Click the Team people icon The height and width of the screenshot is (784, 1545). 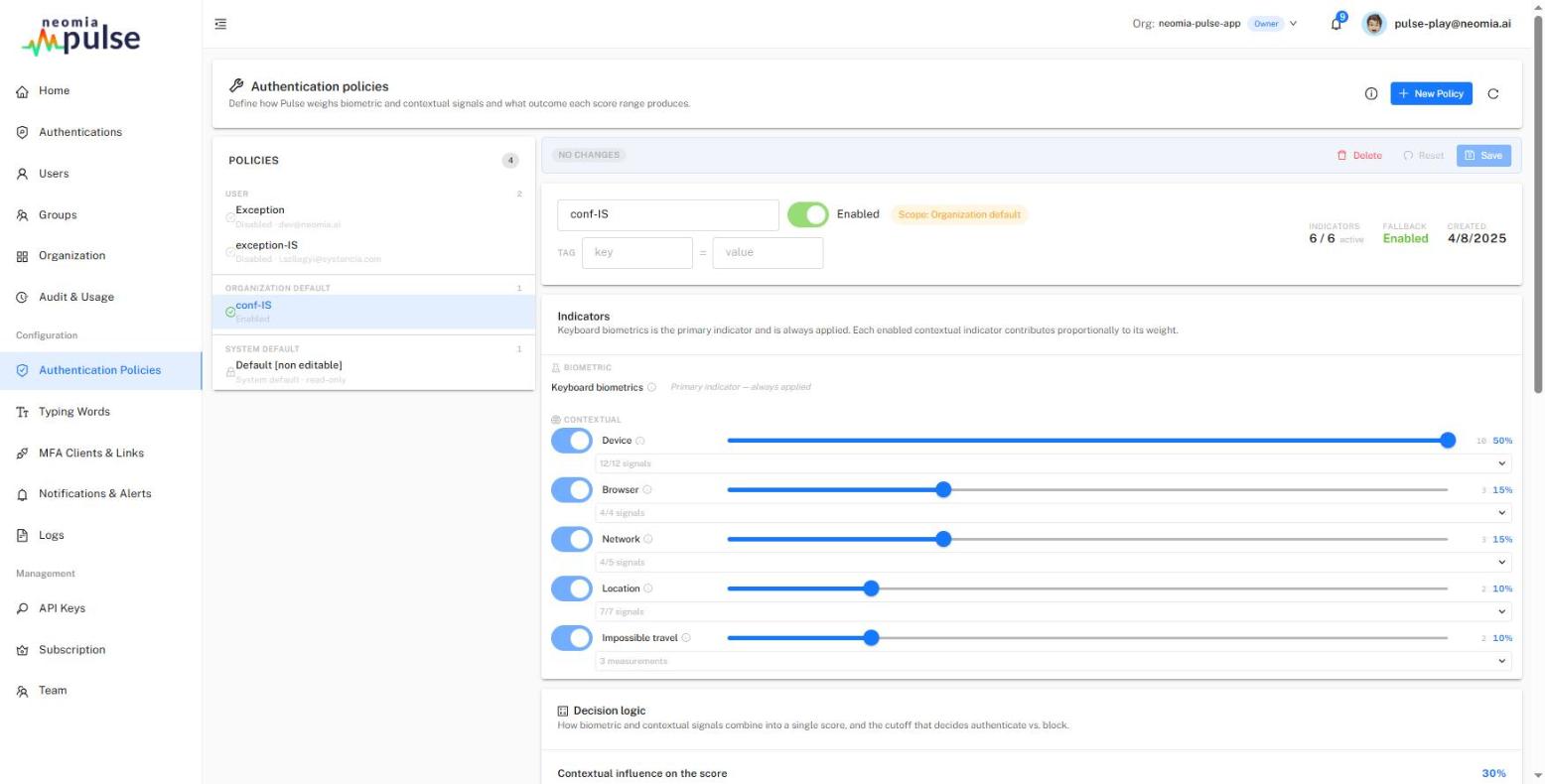pyautogui.click(x=22, y=692)
